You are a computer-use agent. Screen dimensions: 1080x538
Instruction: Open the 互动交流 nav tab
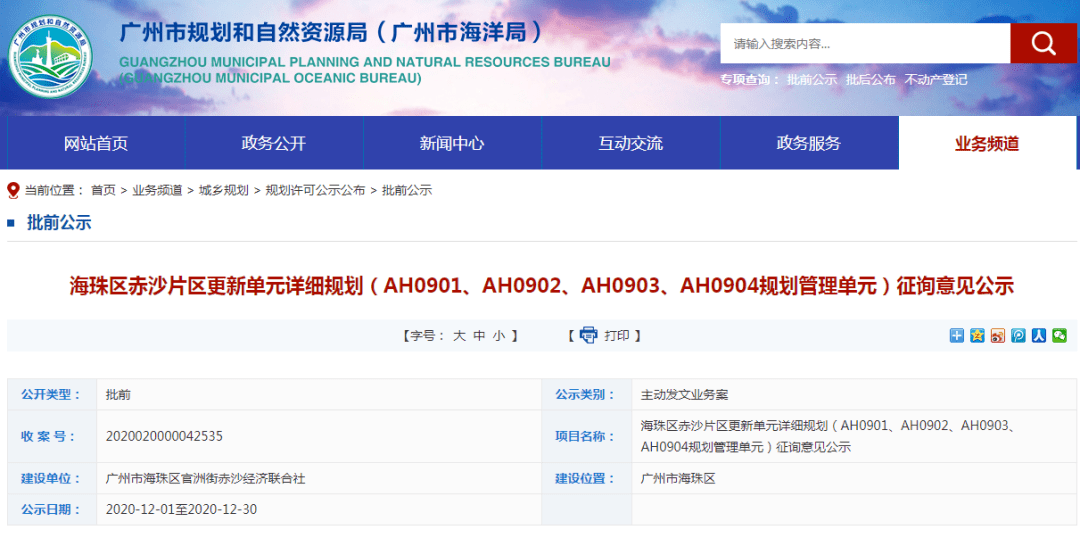630,143
